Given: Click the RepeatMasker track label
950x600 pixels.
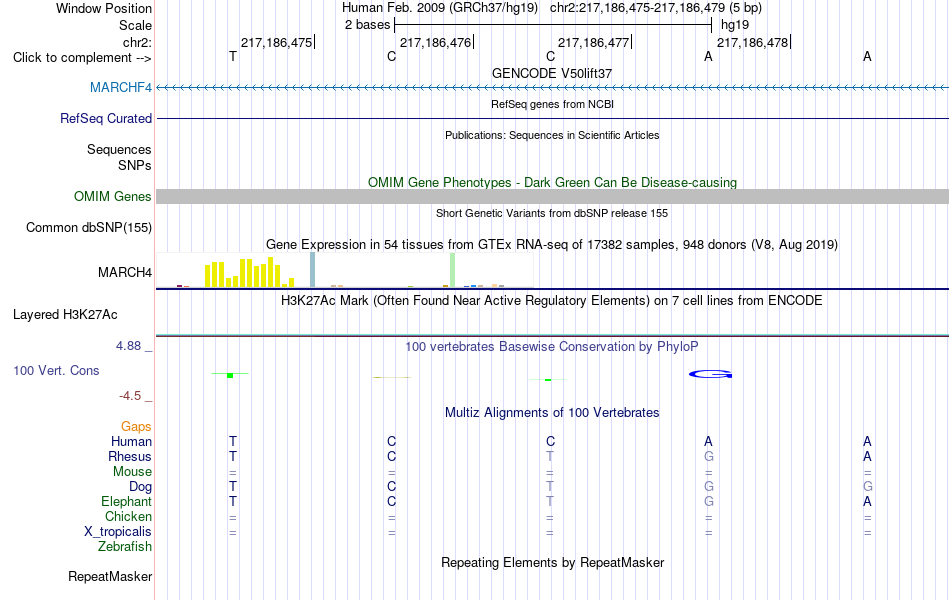Looking at the screenshot, I should coord(110,576).
